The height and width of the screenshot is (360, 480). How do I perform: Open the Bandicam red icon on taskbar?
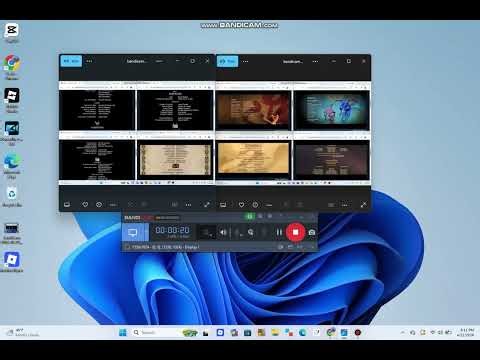click(x=358, y=332)
